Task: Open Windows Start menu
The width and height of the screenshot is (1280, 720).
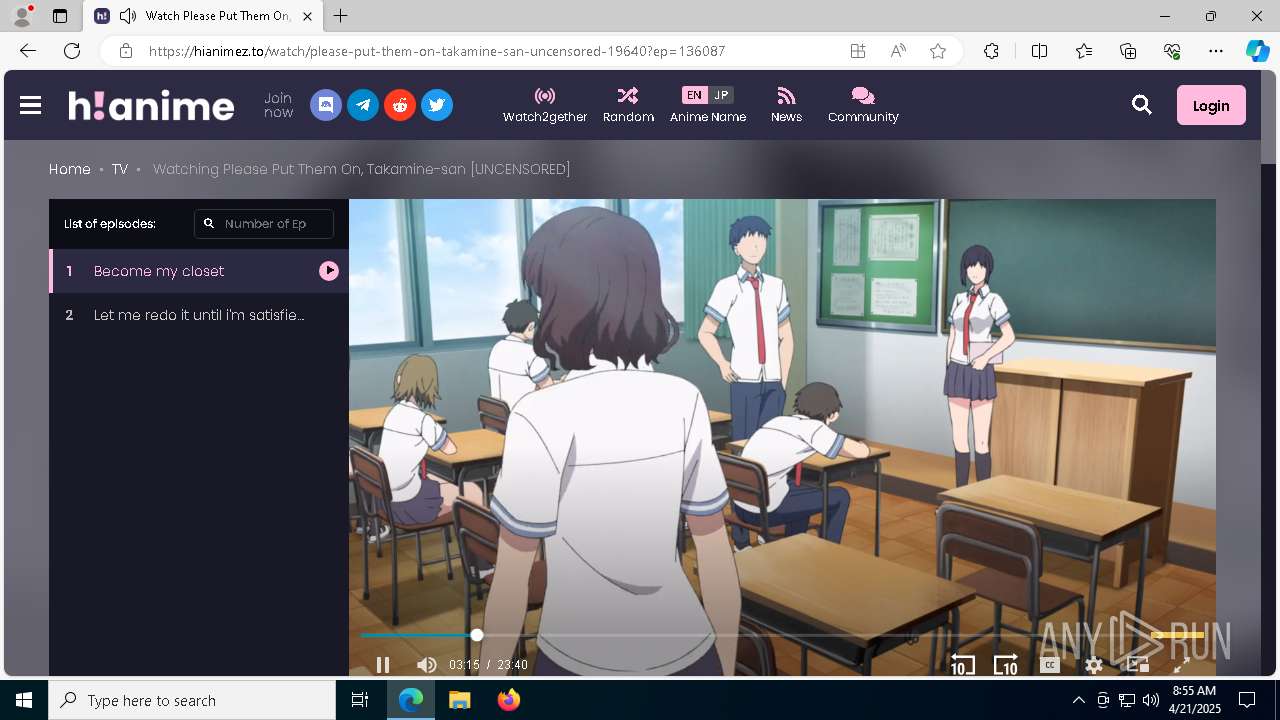Action: coord(24,700)
